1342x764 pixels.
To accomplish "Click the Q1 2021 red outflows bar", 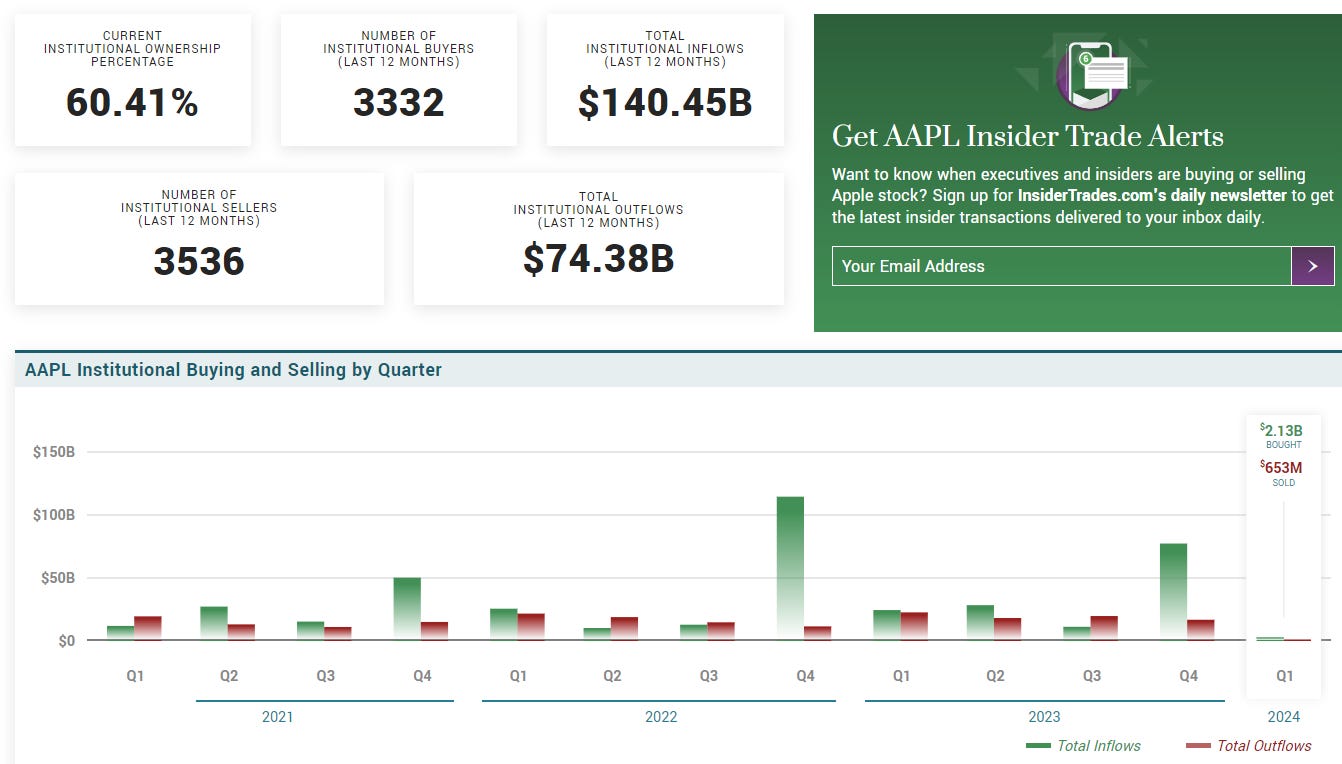I will (148, 628).
